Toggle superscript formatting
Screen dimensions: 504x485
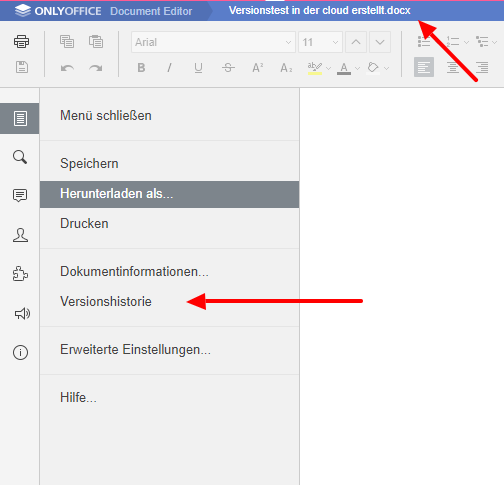tap(257, 68)
